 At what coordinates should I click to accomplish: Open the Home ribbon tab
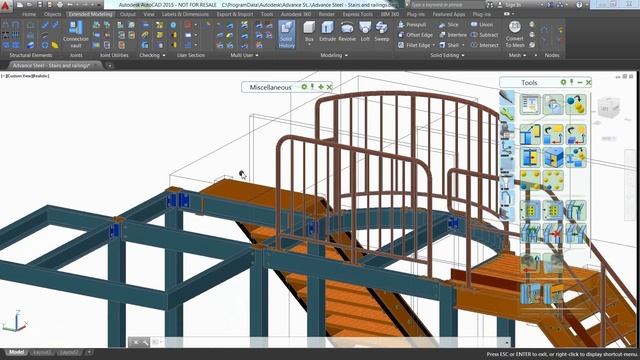pos(29,14)
